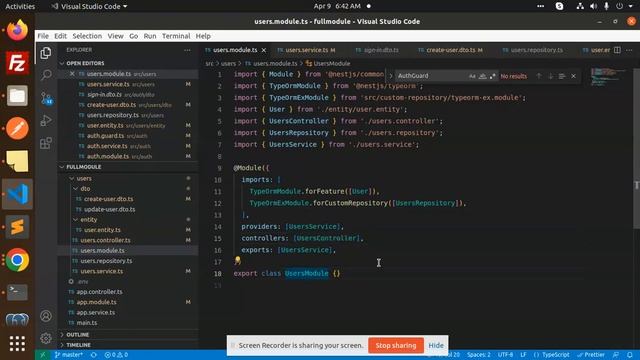Open the Source Control view
Viewport: 640px width, 360px height.
(x=46, y=98)
